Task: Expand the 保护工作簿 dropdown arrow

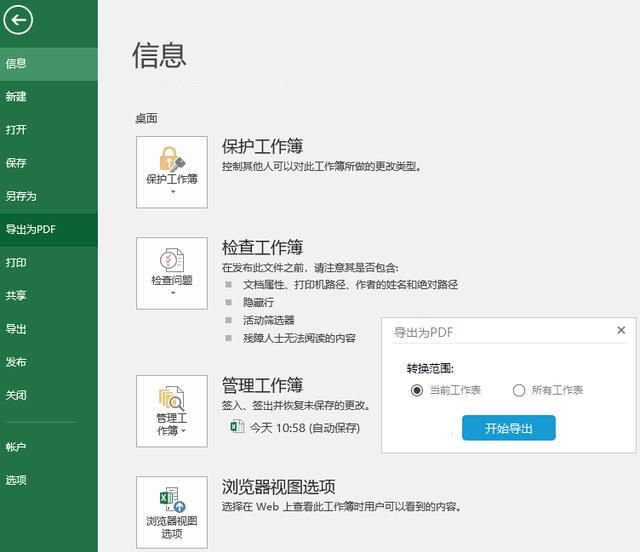Action: click(x=173, y=192)
